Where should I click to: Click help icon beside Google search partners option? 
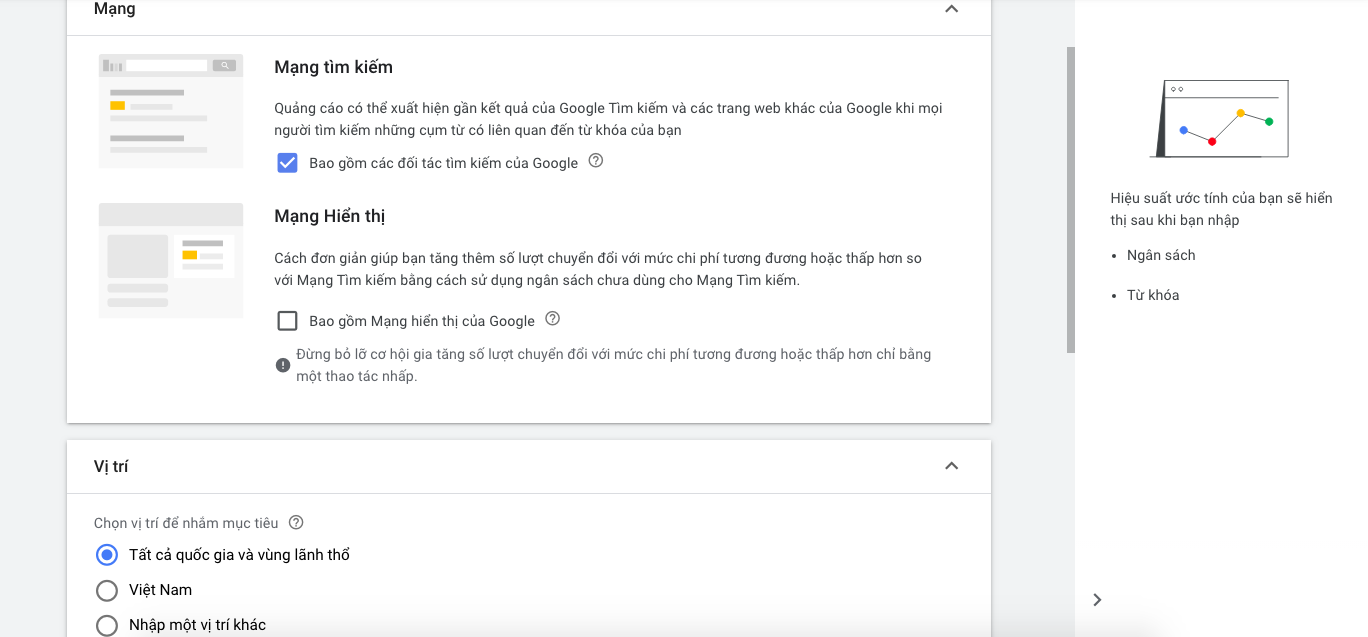[x=596, y=160]
